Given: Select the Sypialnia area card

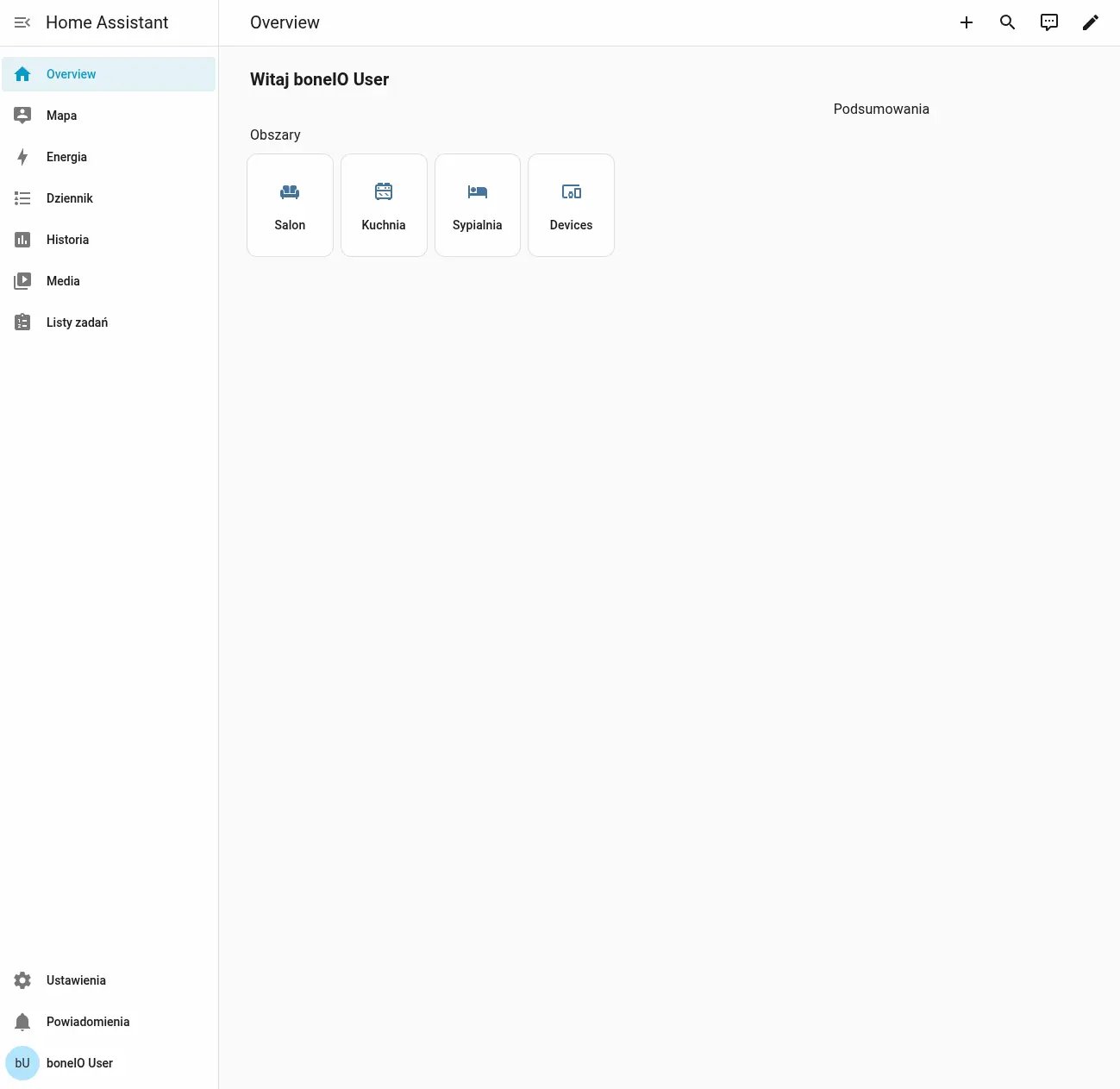Looking at the screenshot, I should pos(477,205).
